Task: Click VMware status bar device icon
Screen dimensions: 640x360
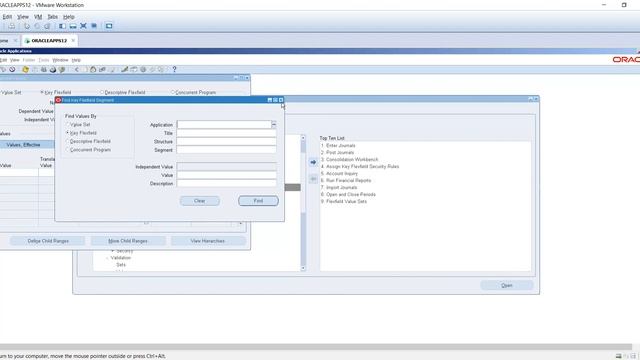Action: coord(618,356)
